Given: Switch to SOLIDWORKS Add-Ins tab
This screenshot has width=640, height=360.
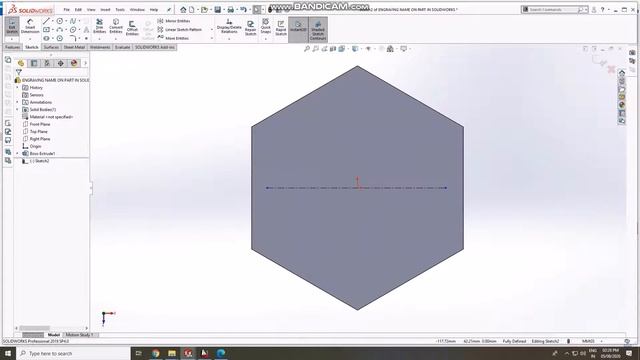Looking at the screenshot, I should pyautogui.click(x=154, y=47).
